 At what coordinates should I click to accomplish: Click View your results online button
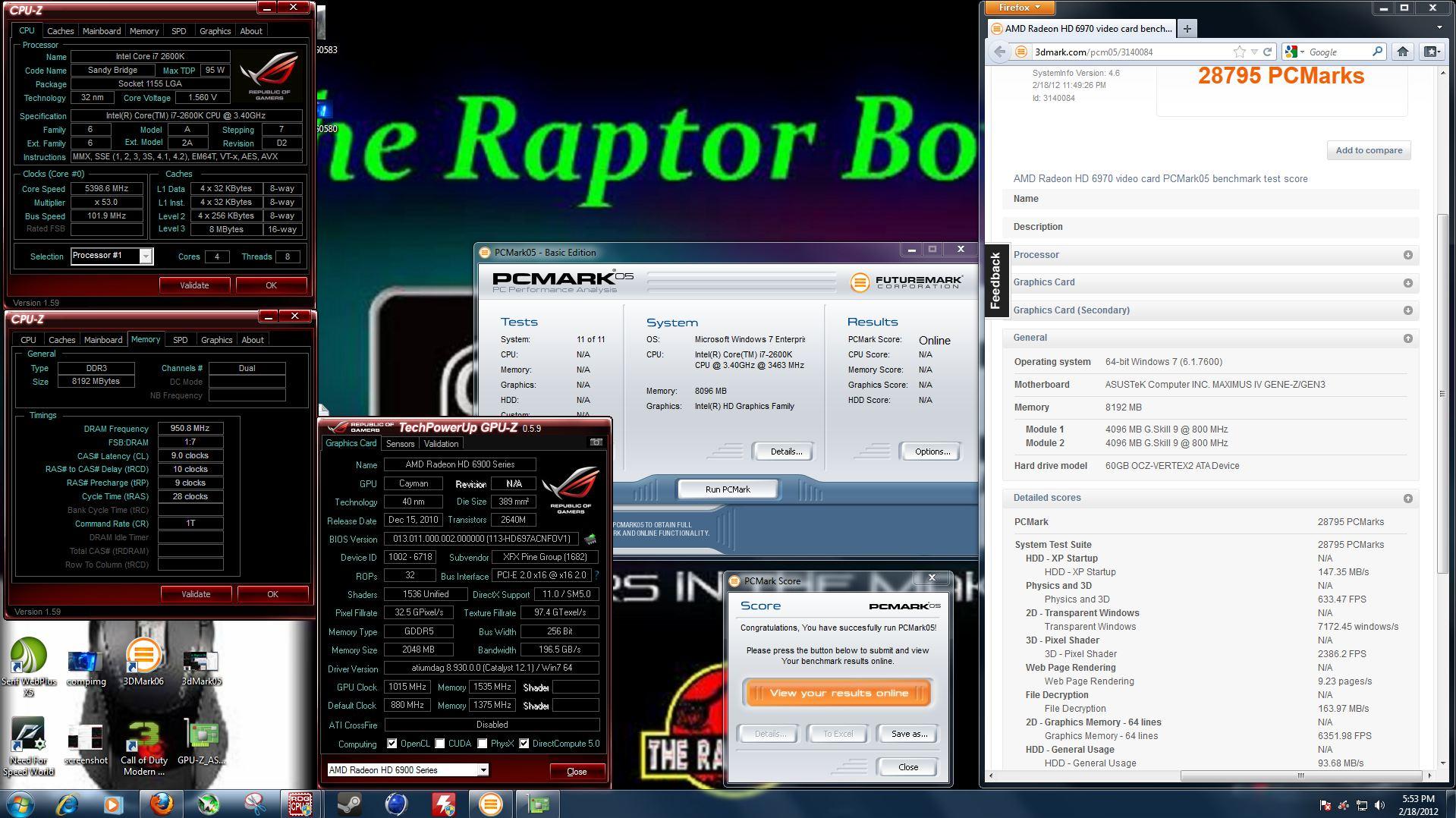tap(838, 693)
